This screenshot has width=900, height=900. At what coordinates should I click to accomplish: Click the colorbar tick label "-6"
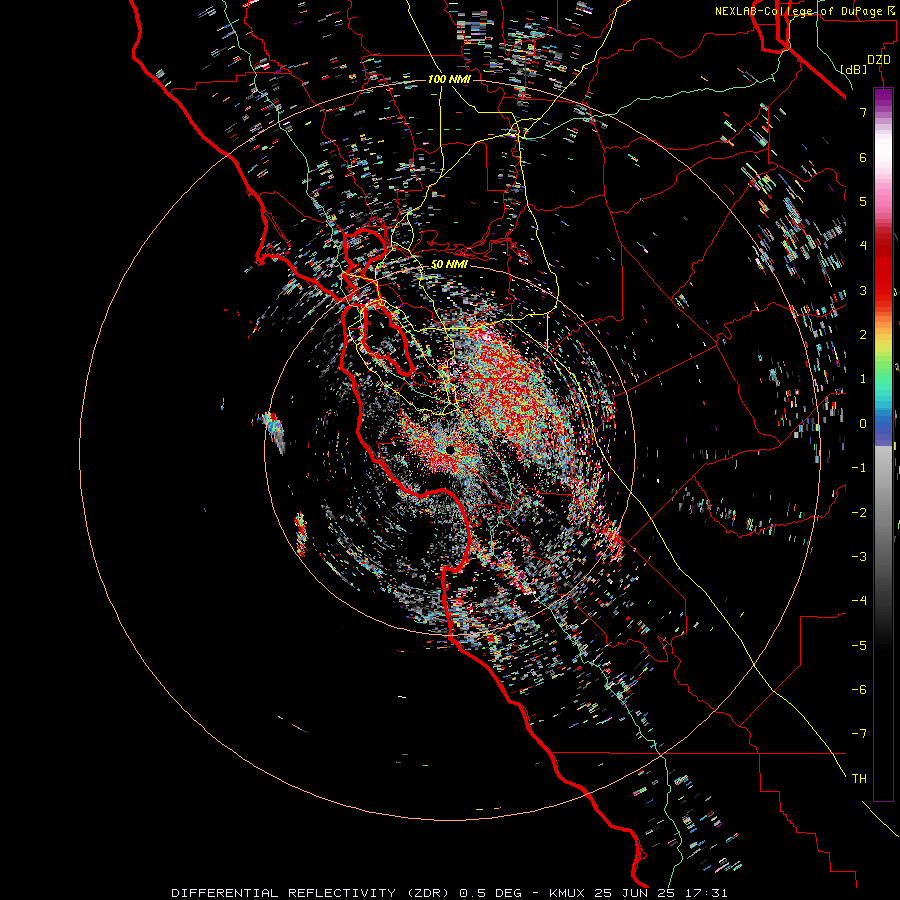(x=859, y=689)
